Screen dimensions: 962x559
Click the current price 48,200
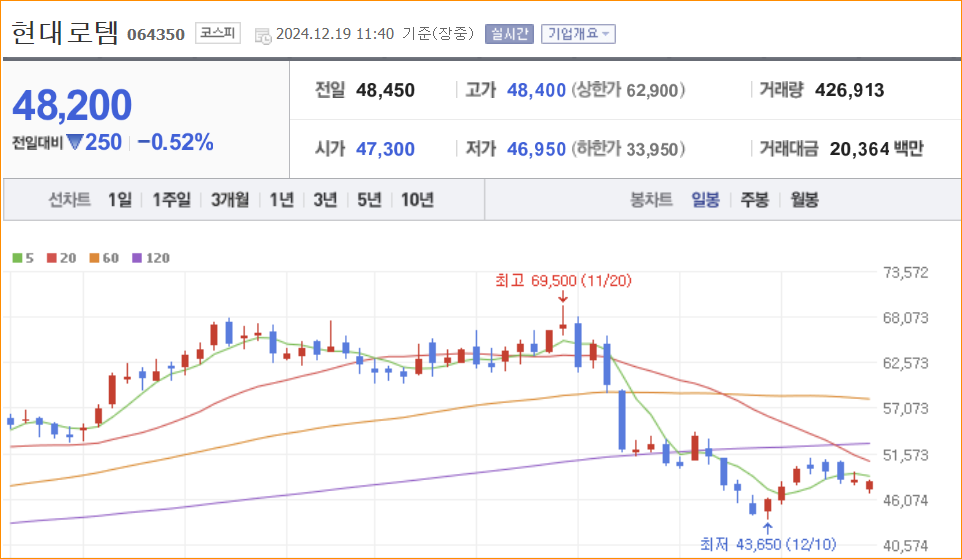(x=72, y=105)
